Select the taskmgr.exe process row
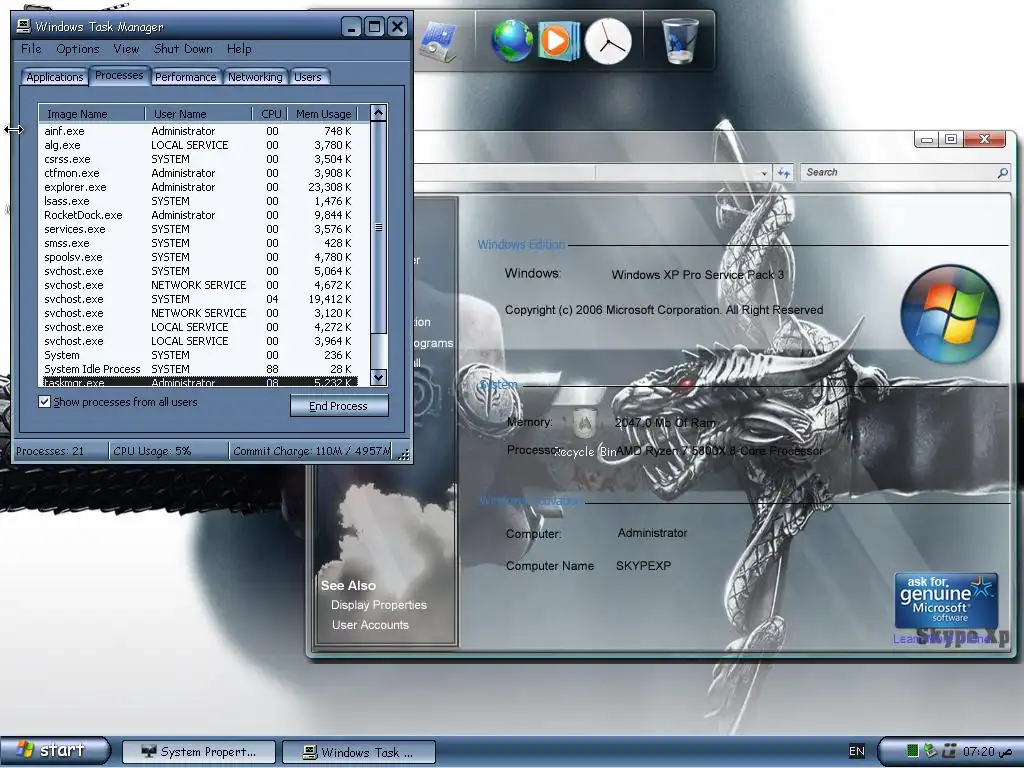Viewport: 1024px width, 768px height. 200,381
